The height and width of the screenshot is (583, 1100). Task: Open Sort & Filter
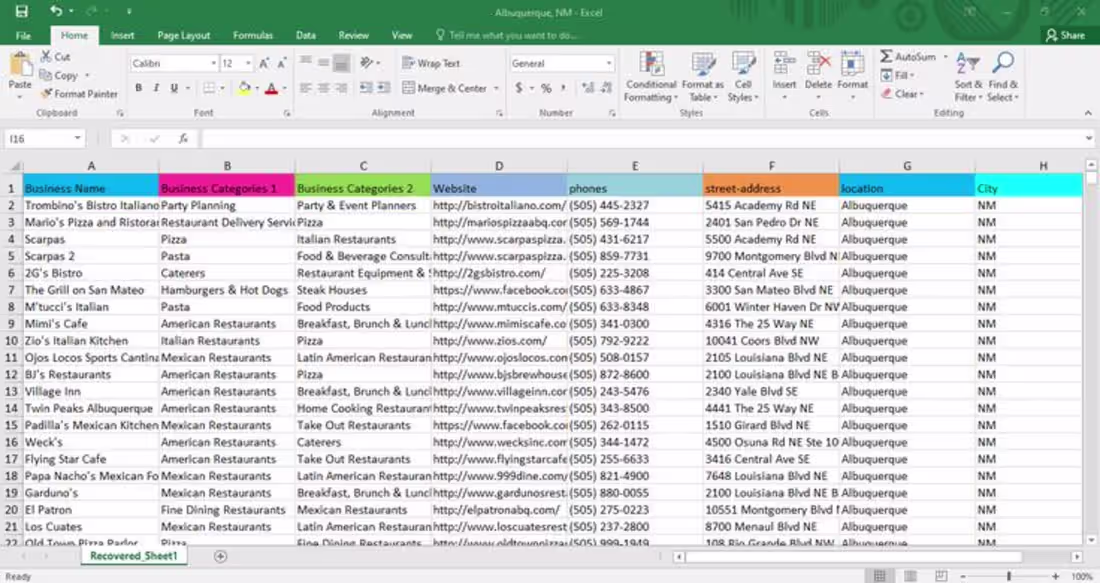click(x=968, y=77)
